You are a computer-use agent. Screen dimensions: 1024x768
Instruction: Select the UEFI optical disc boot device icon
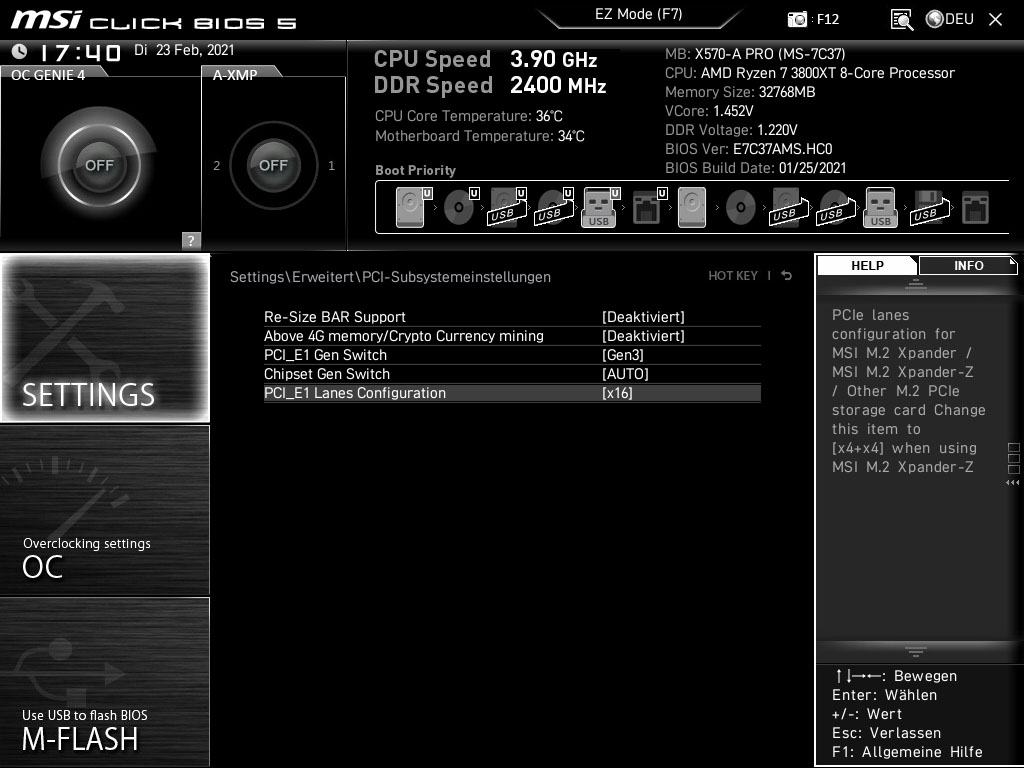point(461,208)
